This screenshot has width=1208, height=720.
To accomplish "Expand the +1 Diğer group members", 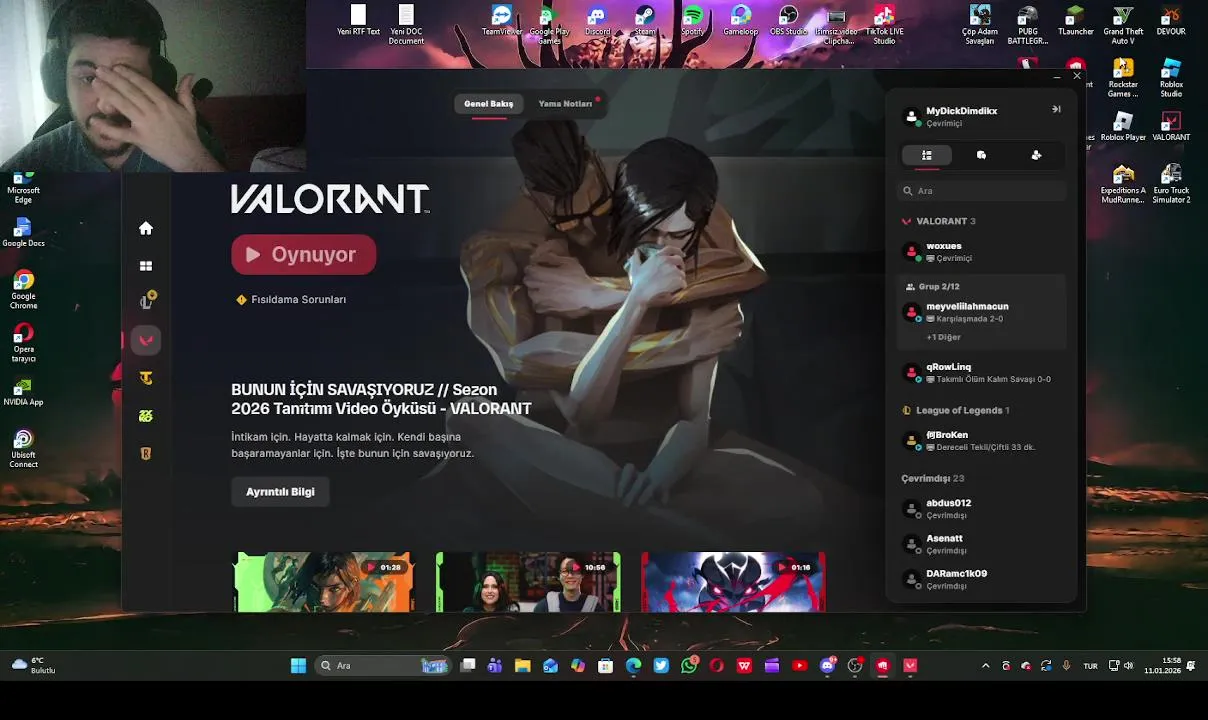I will click(943, 337).
